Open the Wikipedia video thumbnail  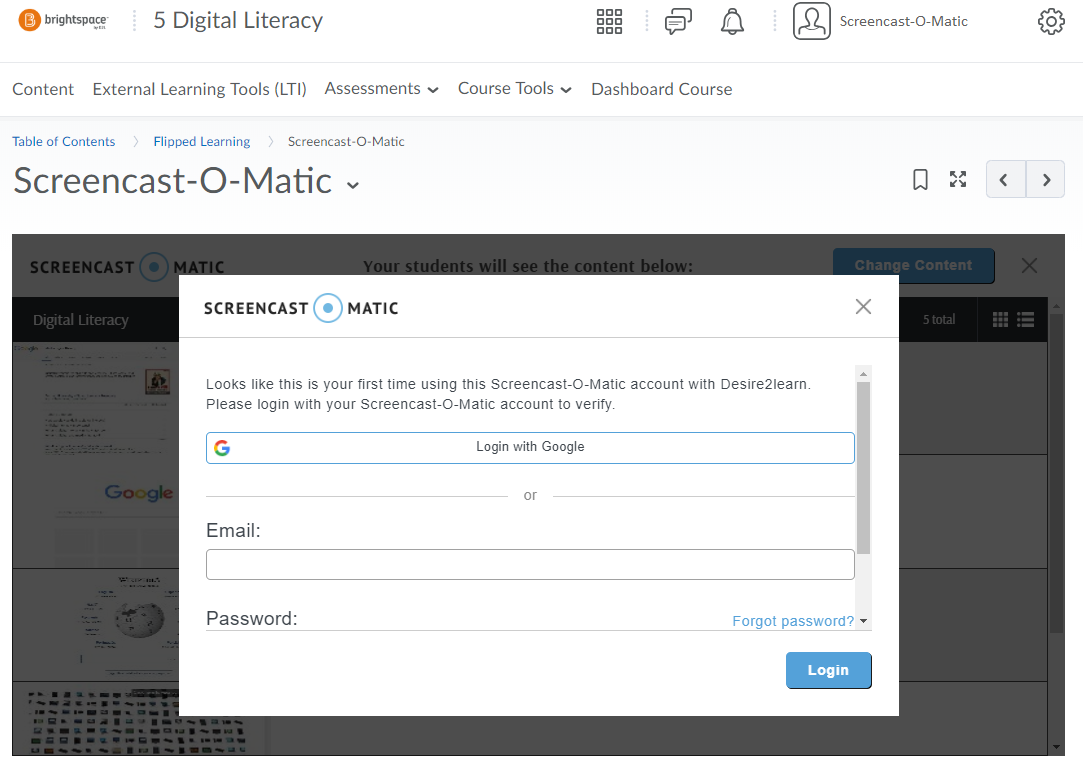coord(95,625)
